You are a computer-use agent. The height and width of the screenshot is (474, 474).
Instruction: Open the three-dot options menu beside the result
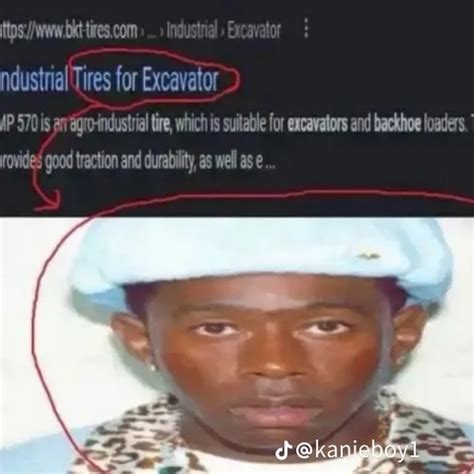click(x=307, y=28)
